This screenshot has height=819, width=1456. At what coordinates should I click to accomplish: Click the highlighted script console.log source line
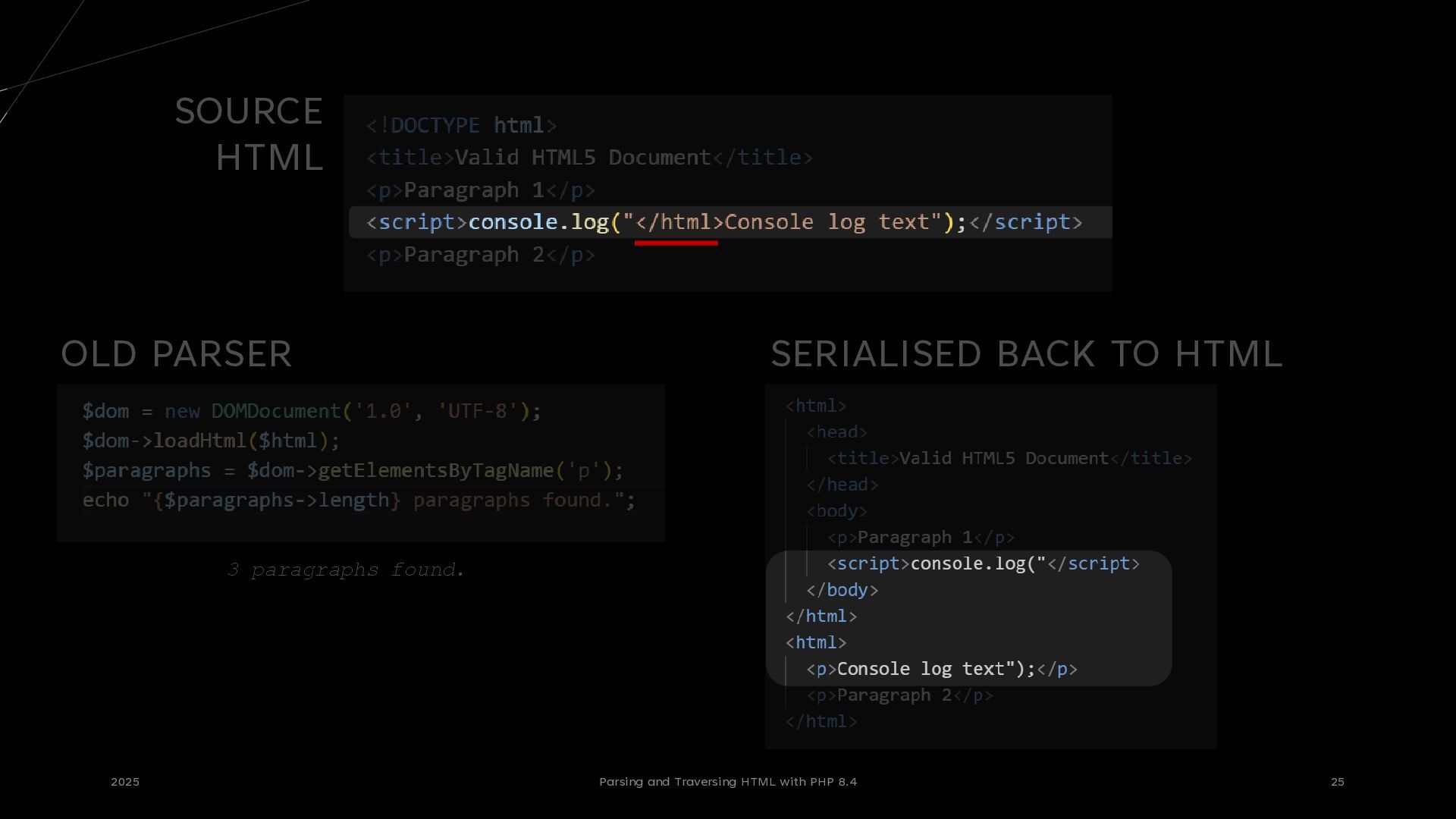[724, 222]
